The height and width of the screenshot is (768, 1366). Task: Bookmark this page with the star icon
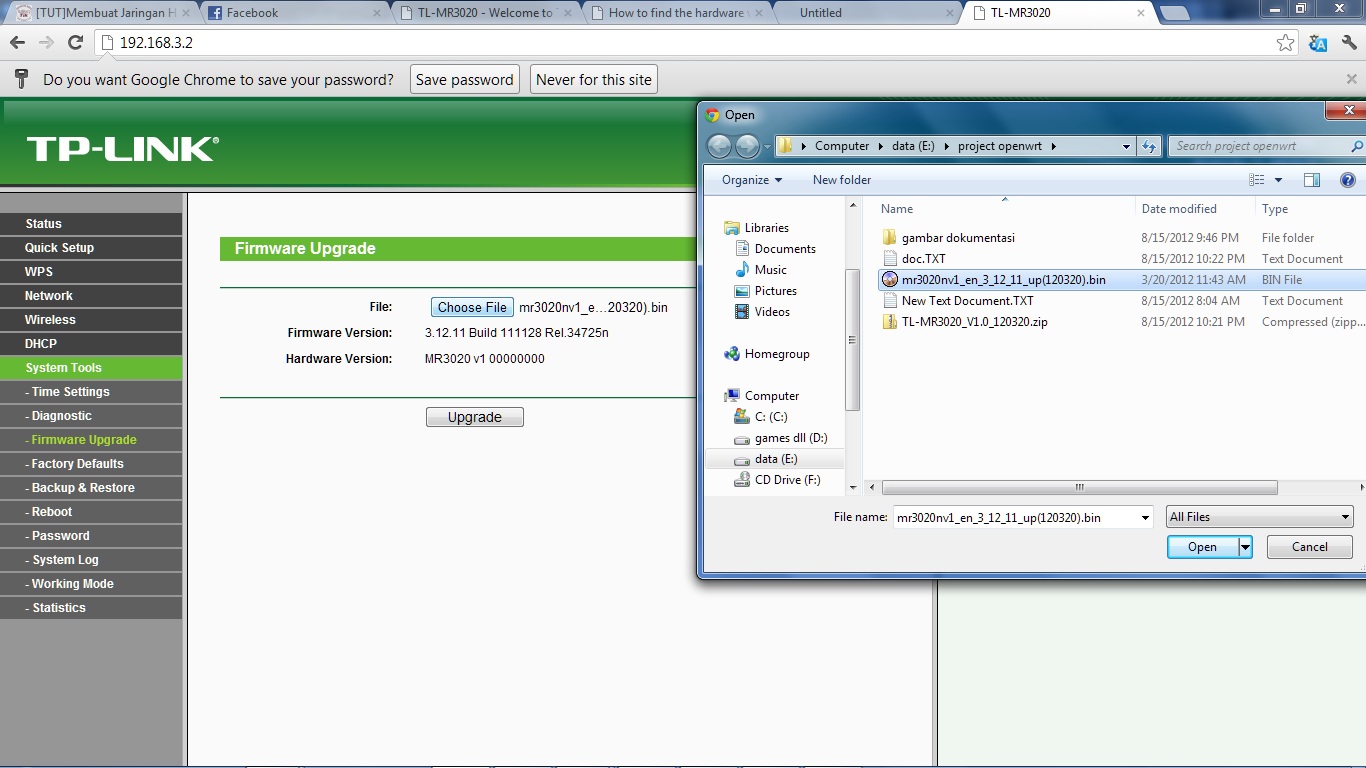pyautogui.click(x=1285, y=42)
